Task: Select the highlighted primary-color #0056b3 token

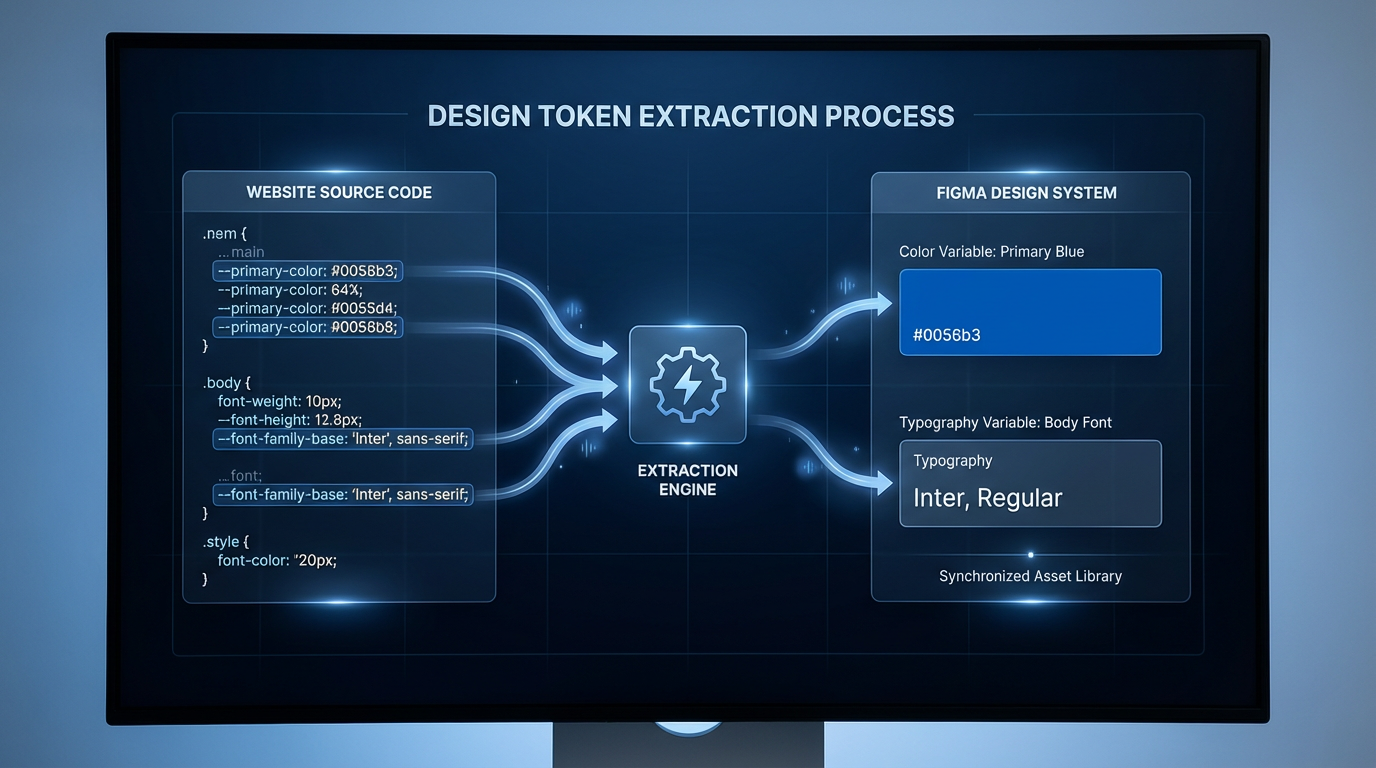Action: pyautogui.click(x=307, y=270)
